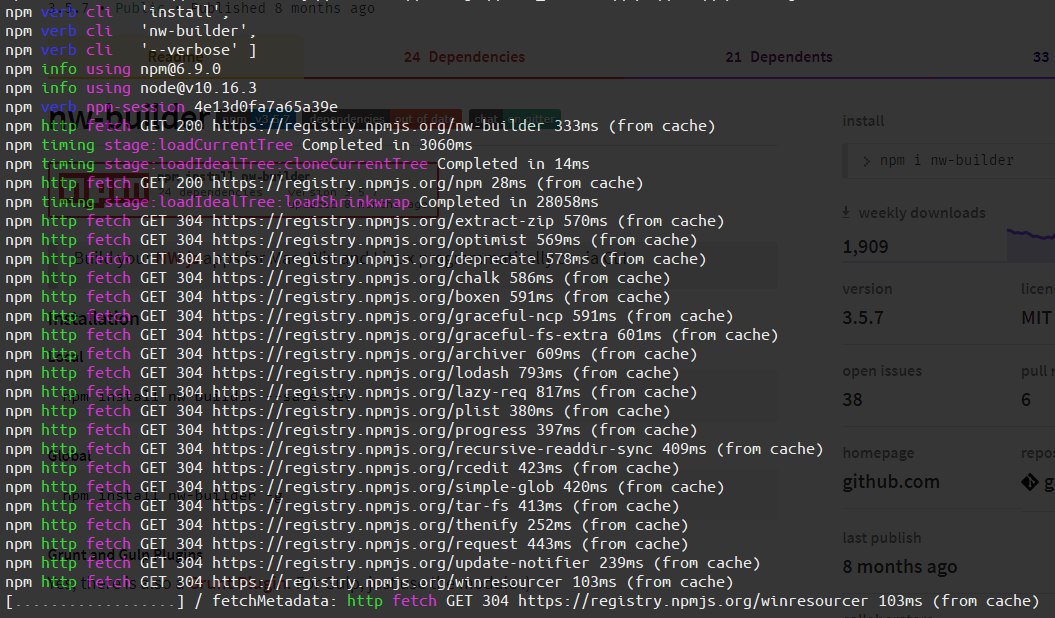Select the npm-session id 4e13d0fa7a65a39e

point(266,107)
